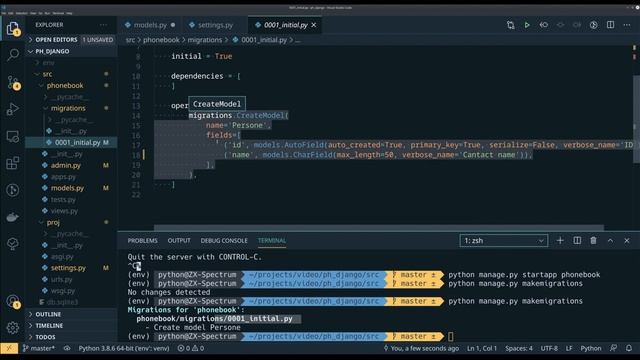
Task: Open the Problems panel tab
Action: [x=142, y=240]
